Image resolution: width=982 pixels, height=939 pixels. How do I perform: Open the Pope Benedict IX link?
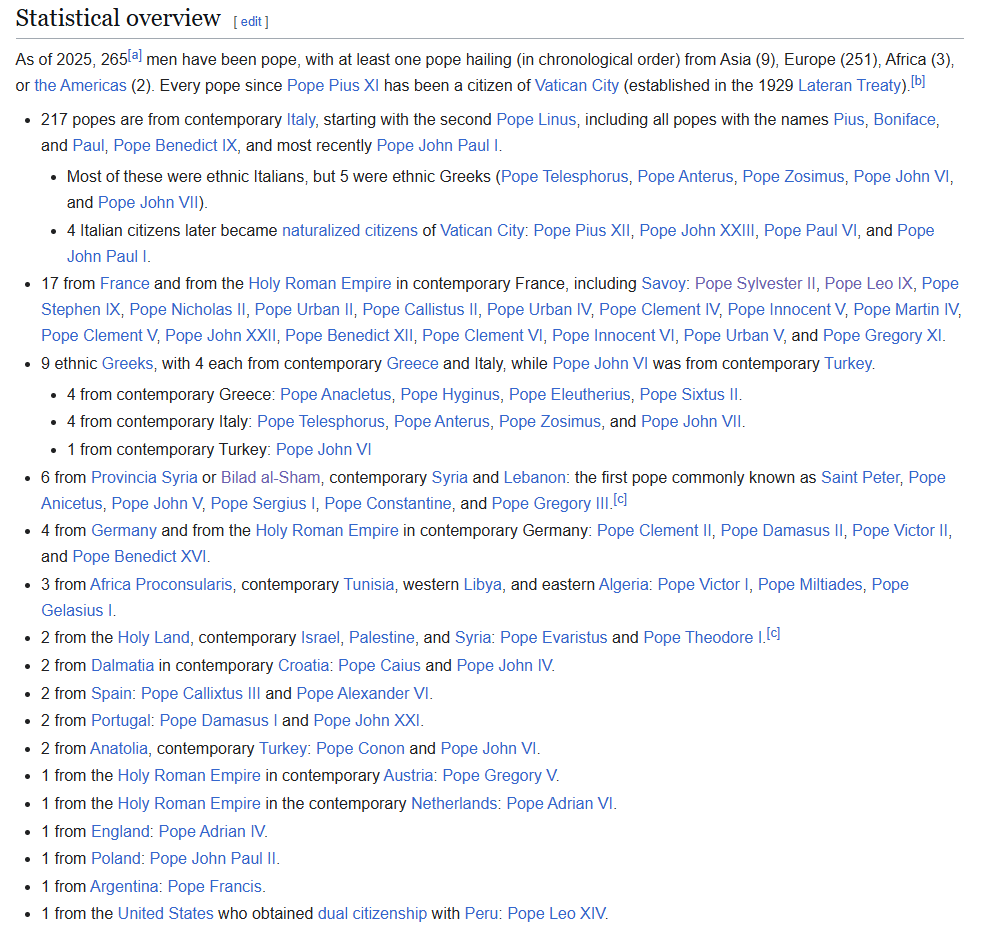[175, 146]
